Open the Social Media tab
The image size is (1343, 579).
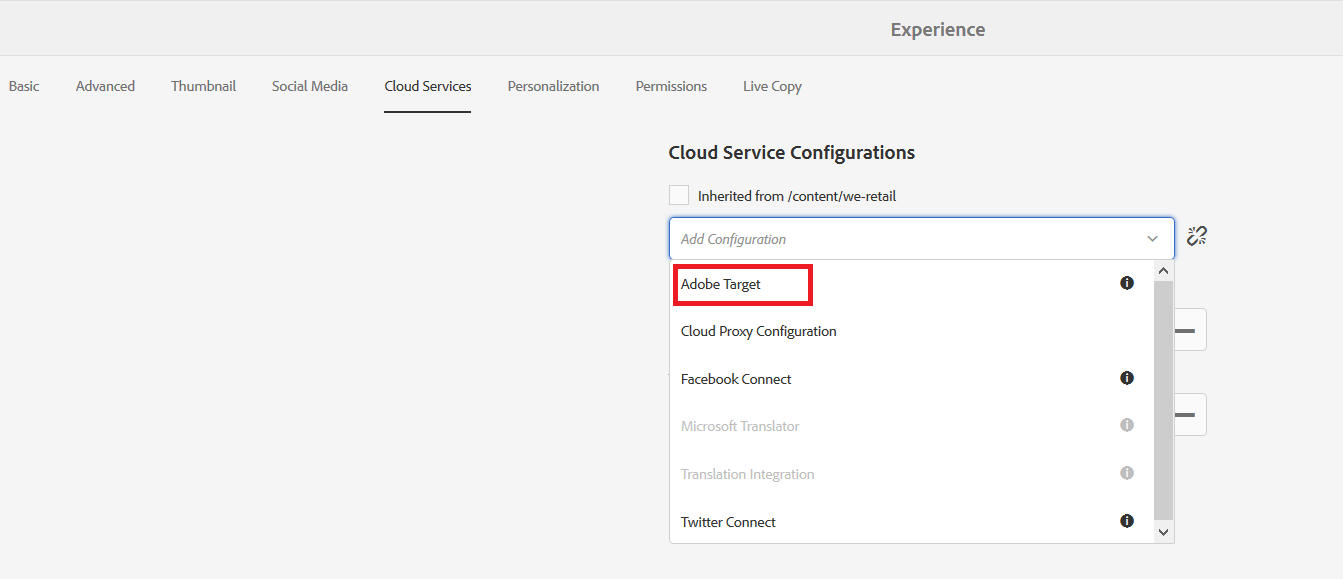click(310, 86)
